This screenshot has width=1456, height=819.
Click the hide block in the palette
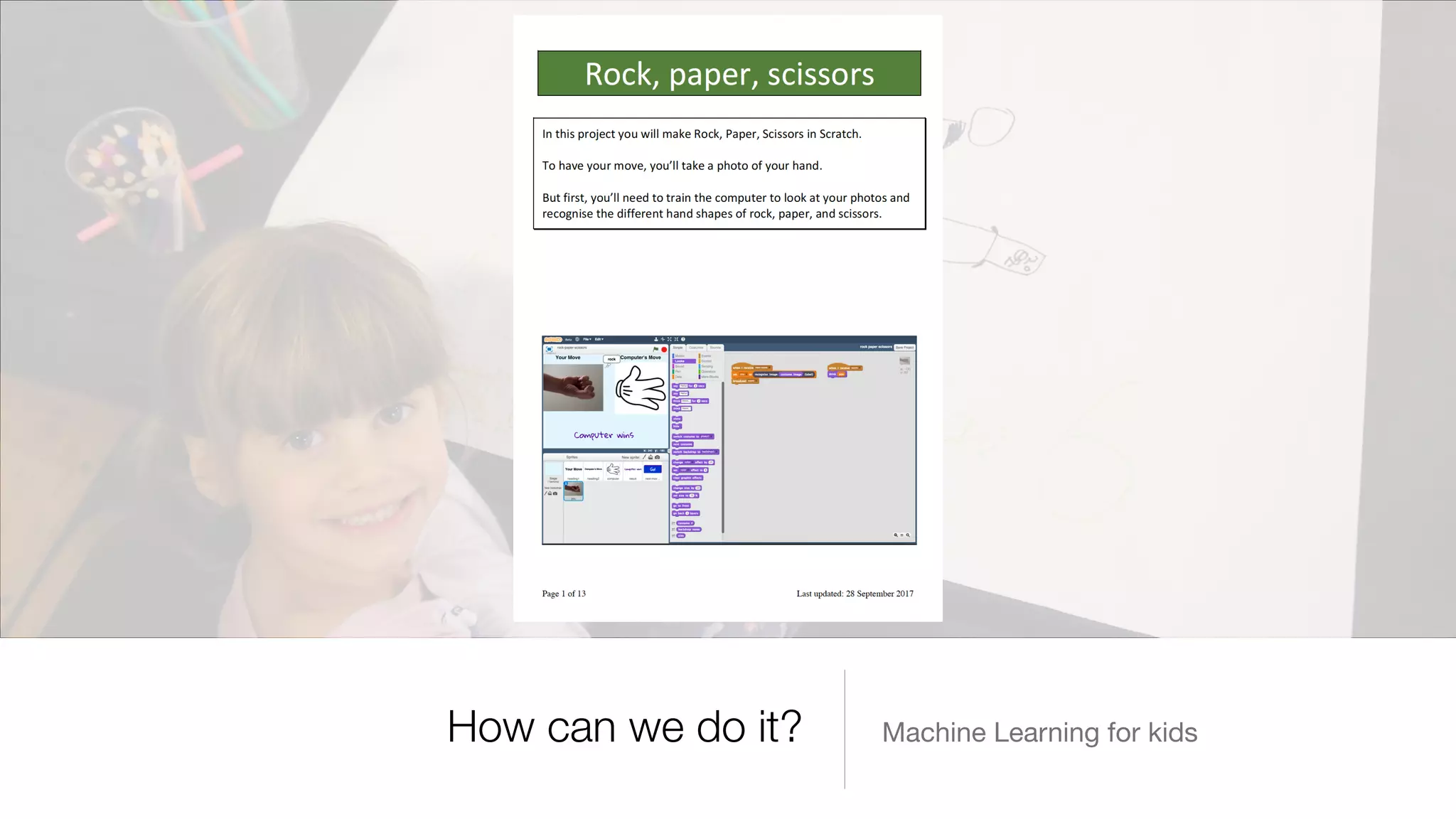(677, 426)
